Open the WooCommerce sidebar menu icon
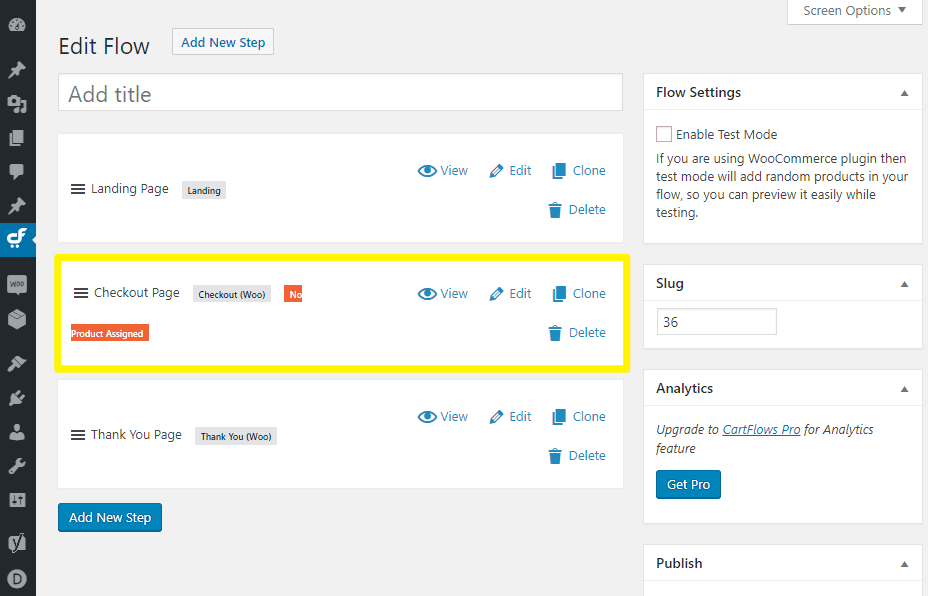Viewport: 928px width, 596px height. [x=17, y=285]
